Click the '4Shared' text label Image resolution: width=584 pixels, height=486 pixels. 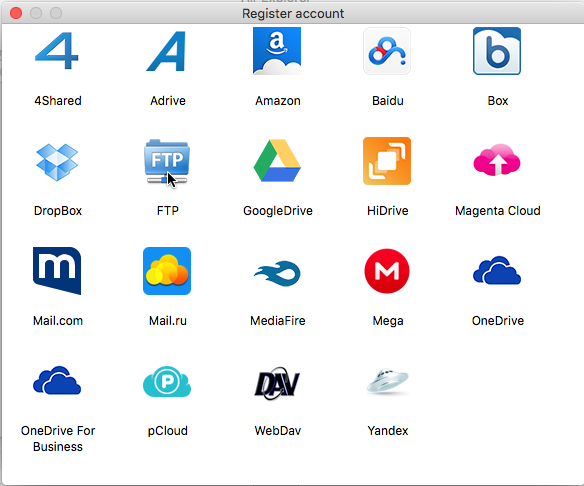point(58,101)
